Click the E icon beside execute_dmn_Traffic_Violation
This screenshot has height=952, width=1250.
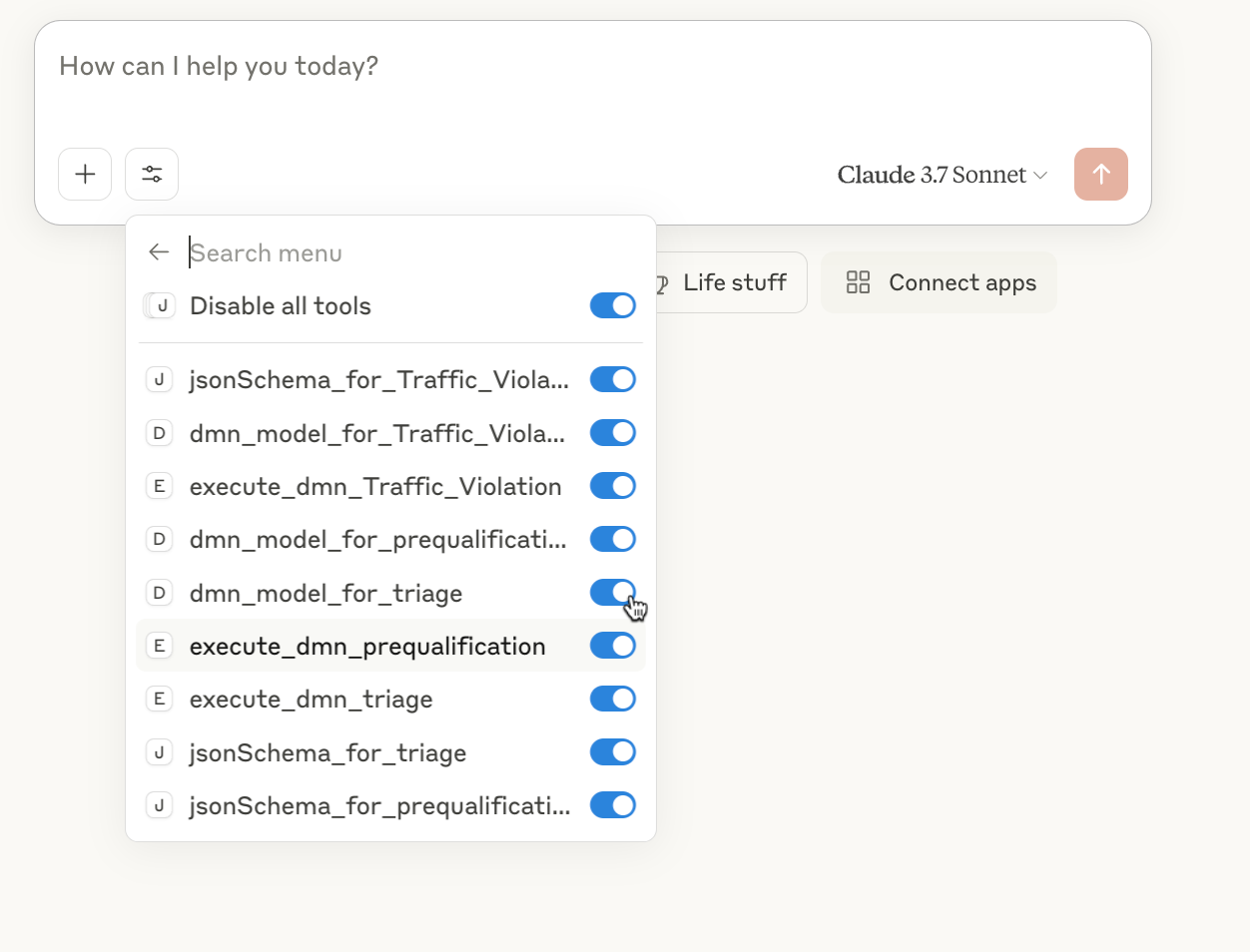click(159, 486)
